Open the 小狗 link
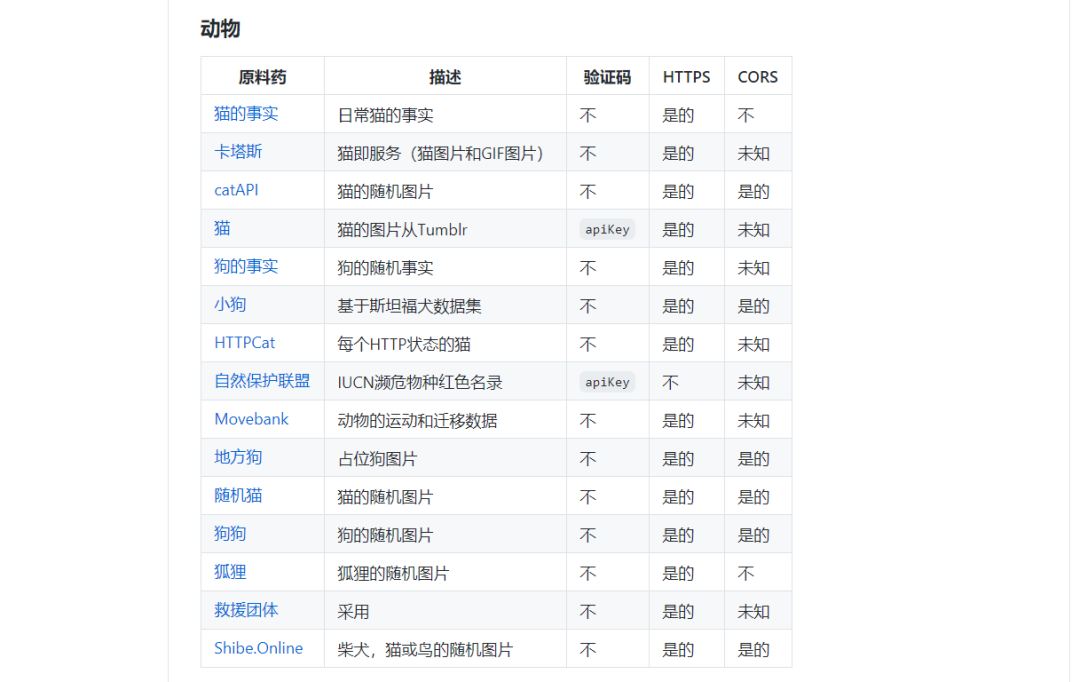1080x682 pixels. pyautogui.click(x=230, y=304)
